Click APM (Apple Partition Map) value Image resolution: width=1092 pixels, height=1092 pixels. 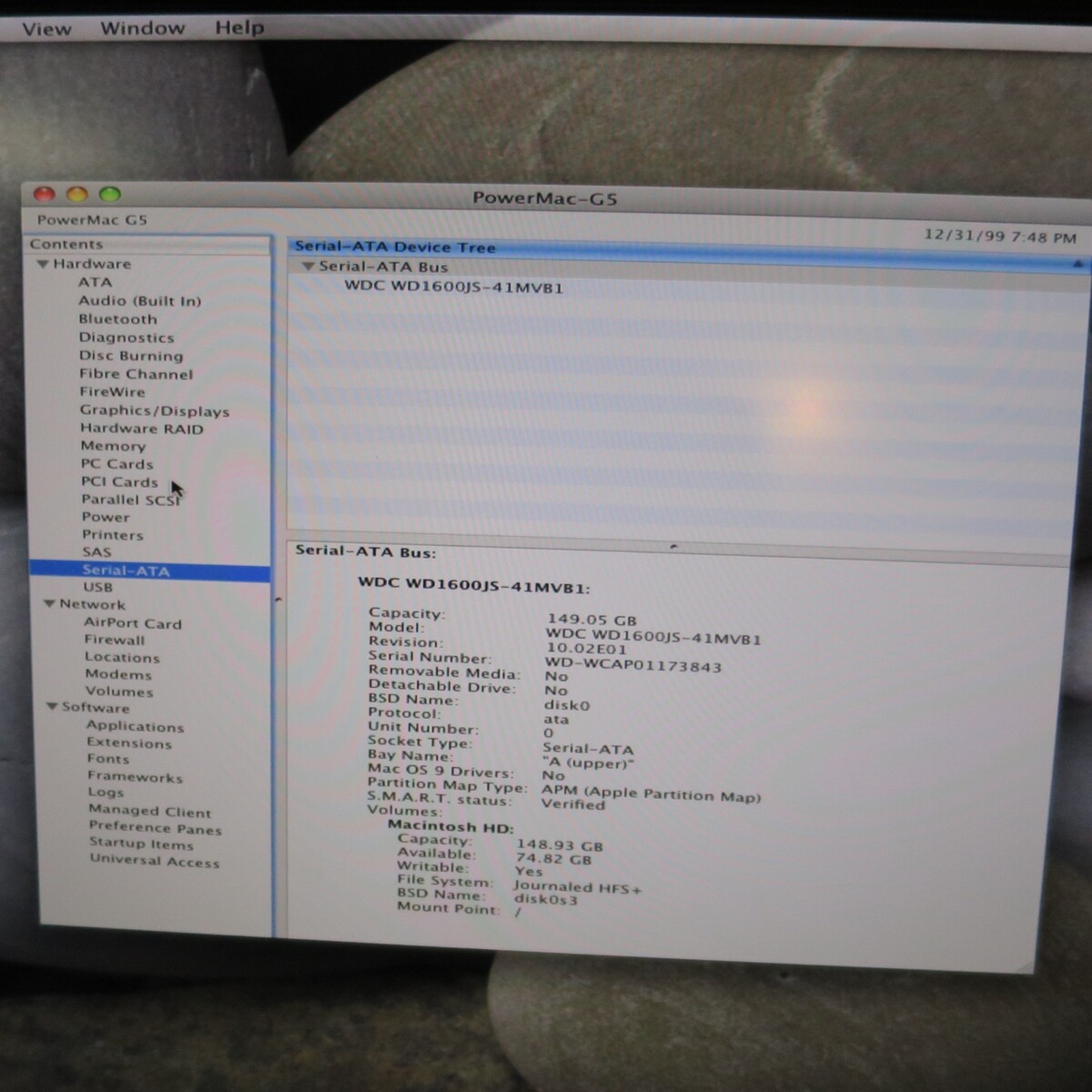651,793
